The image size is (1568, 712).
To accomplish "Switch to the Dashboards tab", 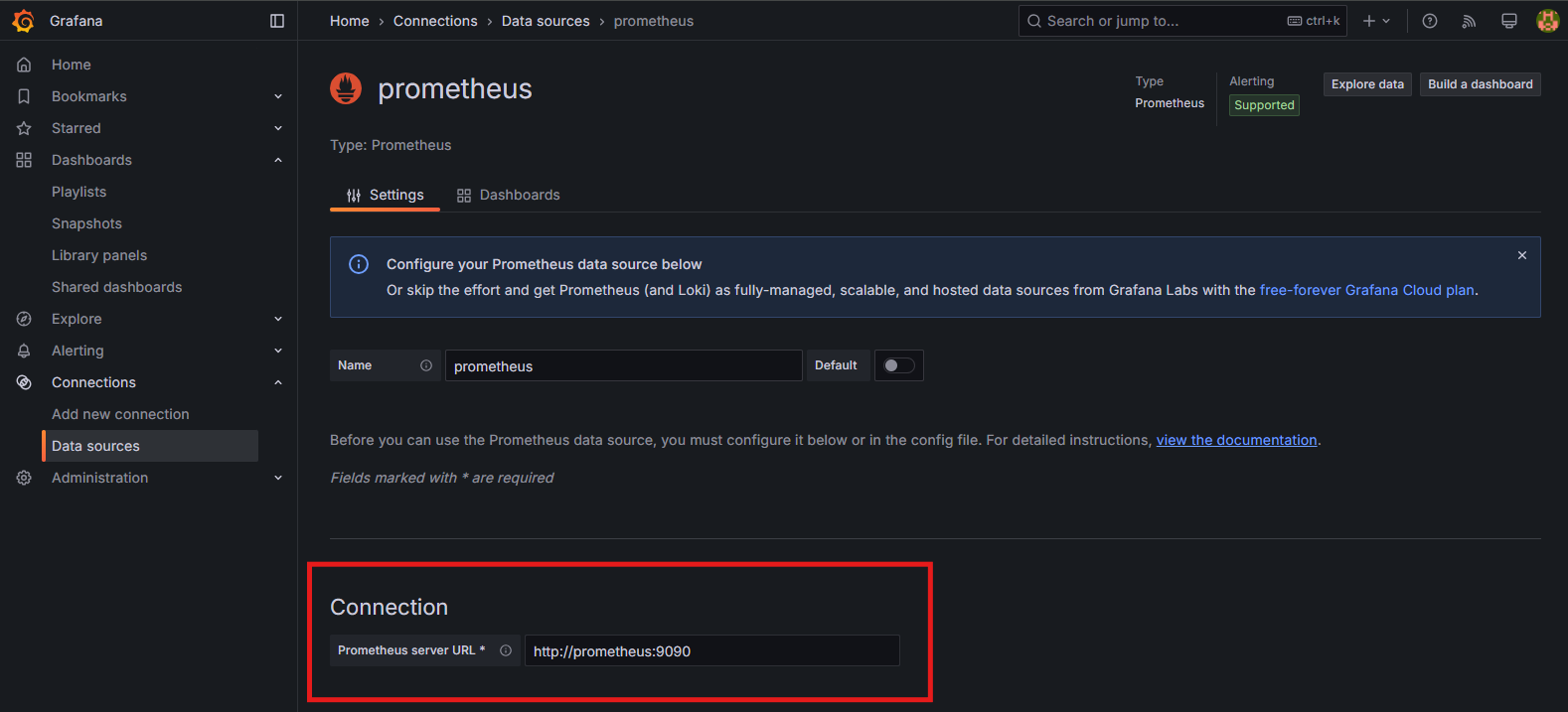I will point(508,195).
